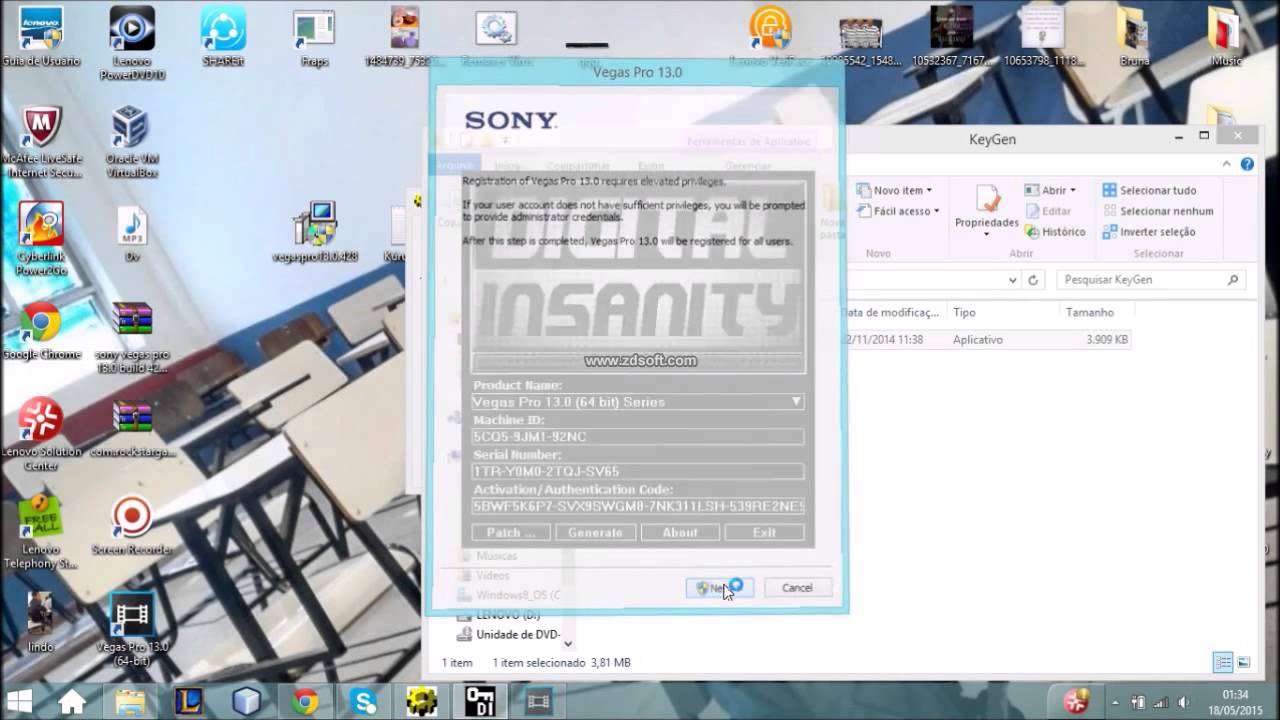Open Oracle VM VirtualBox desktop icon

point(132,141)
